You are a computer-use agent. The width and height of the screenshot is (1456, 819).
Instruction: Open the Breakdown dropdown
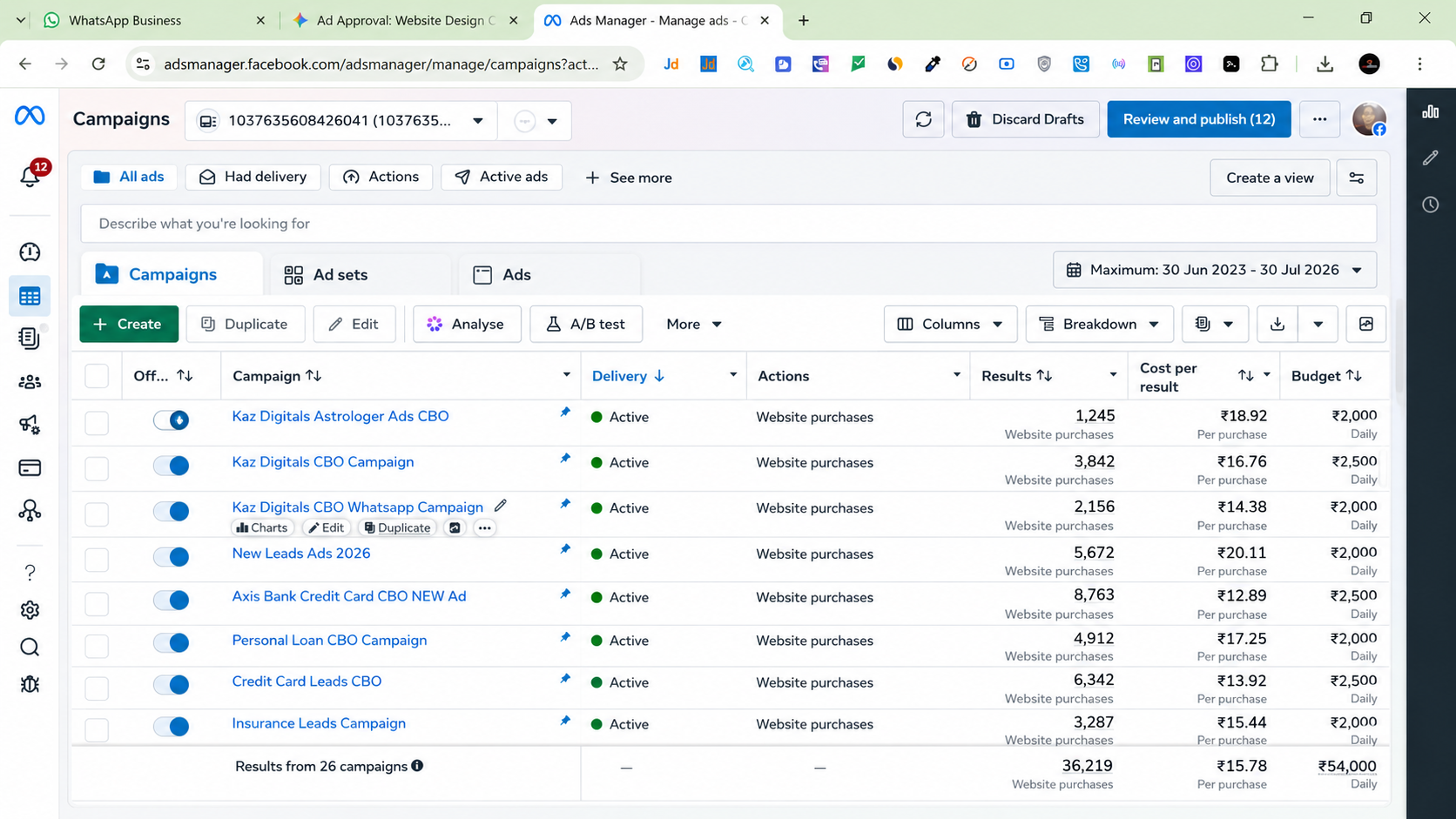tap(1099, 324)
